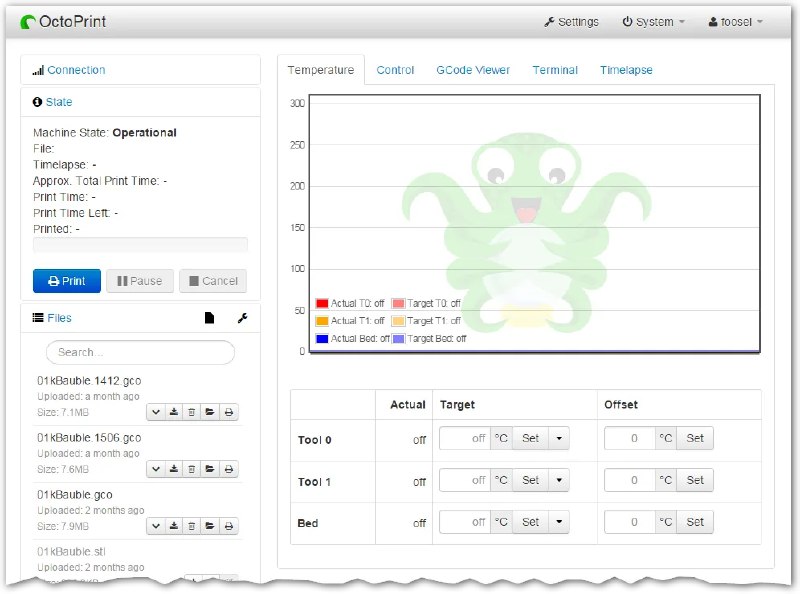Click the delete trash icon for 01kBauble.1506.gco
This screenshot has height=594, width=800.
(x=192, y=468)
